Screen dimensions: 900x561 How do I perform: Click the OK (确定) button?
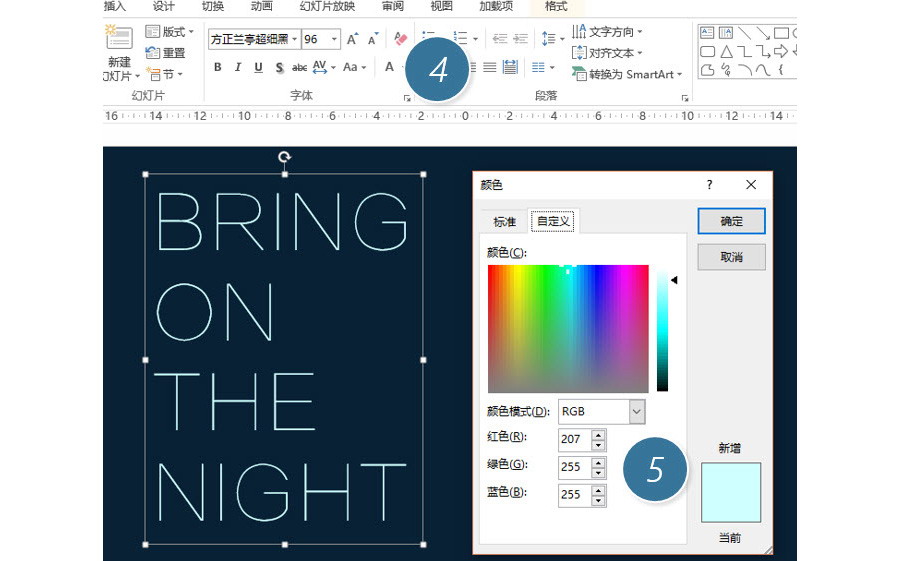[x=731, y=221]
